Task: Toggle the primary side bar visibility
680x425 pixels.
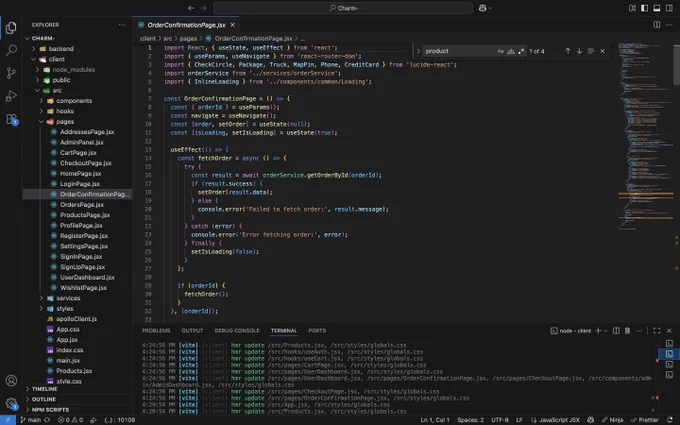Action: coord(644,8)
